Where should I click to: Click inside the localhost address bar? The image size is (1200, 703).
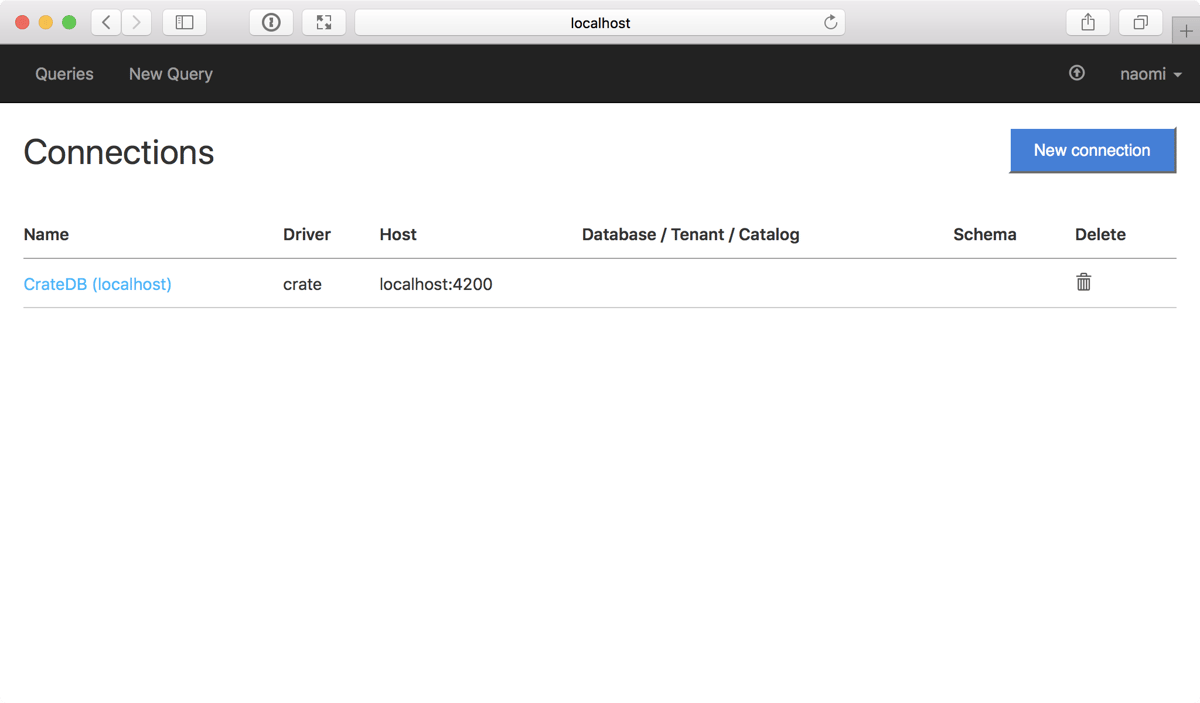(x=600, y=22)
